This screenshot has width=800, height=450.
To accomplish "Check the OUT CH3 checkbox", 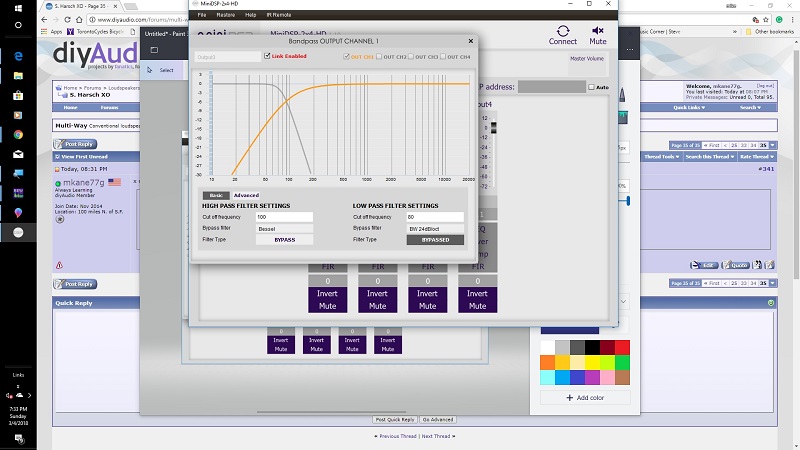I will [x=411, y=57].
